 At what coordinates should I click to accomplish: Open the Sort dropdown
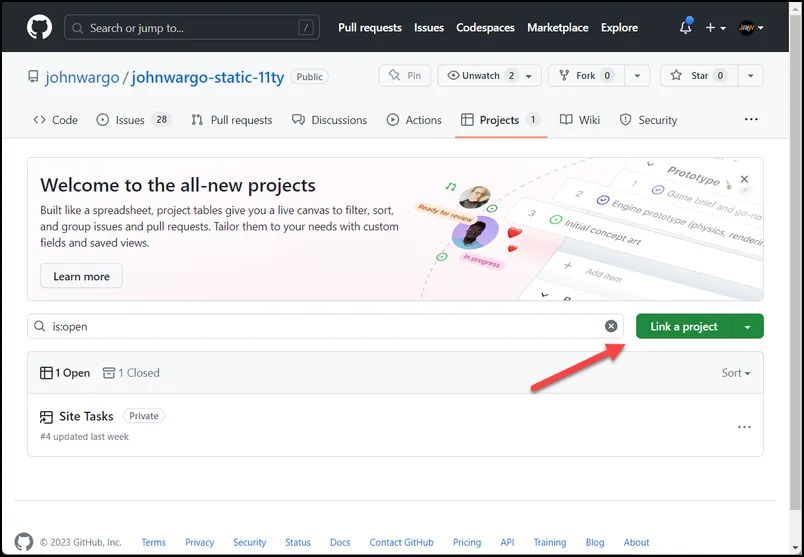pyautogui.click(x=736, y=373)
